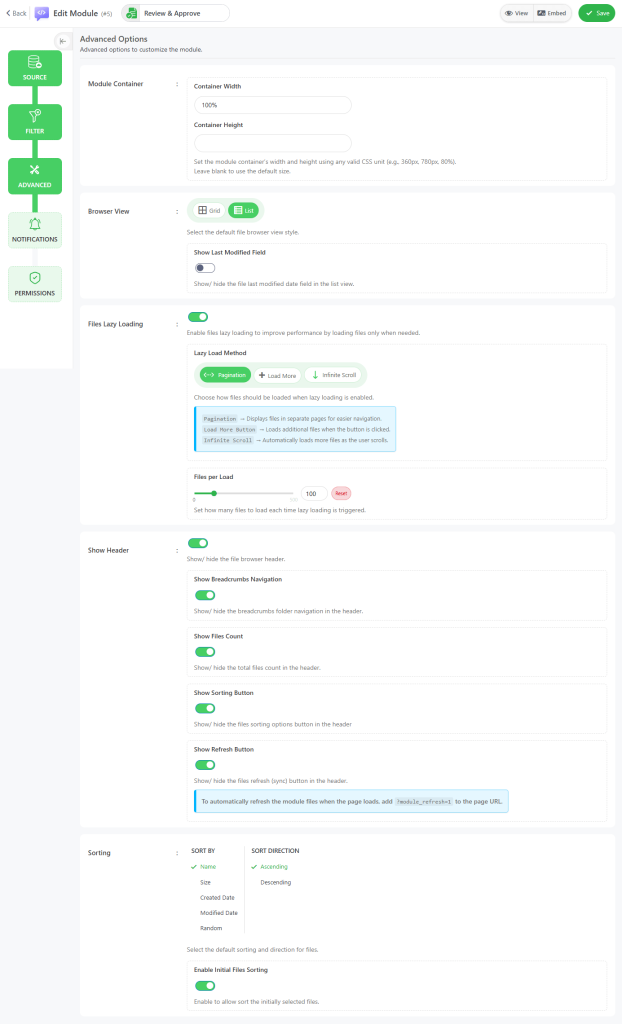Viewport: 622px width, 1024px height.
Task: Select Infinite Scroll lazy load method
Action: coord(335,375)
